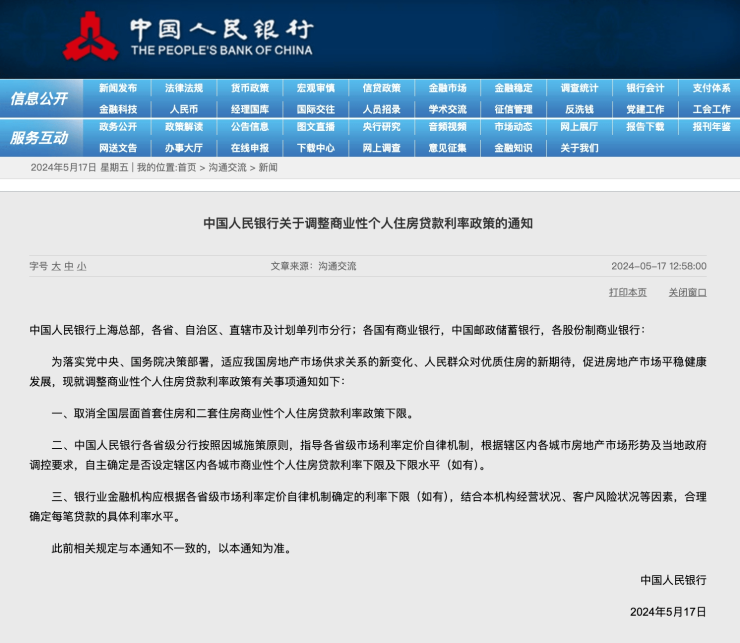Open the 办事大厅 navigation item
Screen dimensions: 740x643
click(184, 148)
